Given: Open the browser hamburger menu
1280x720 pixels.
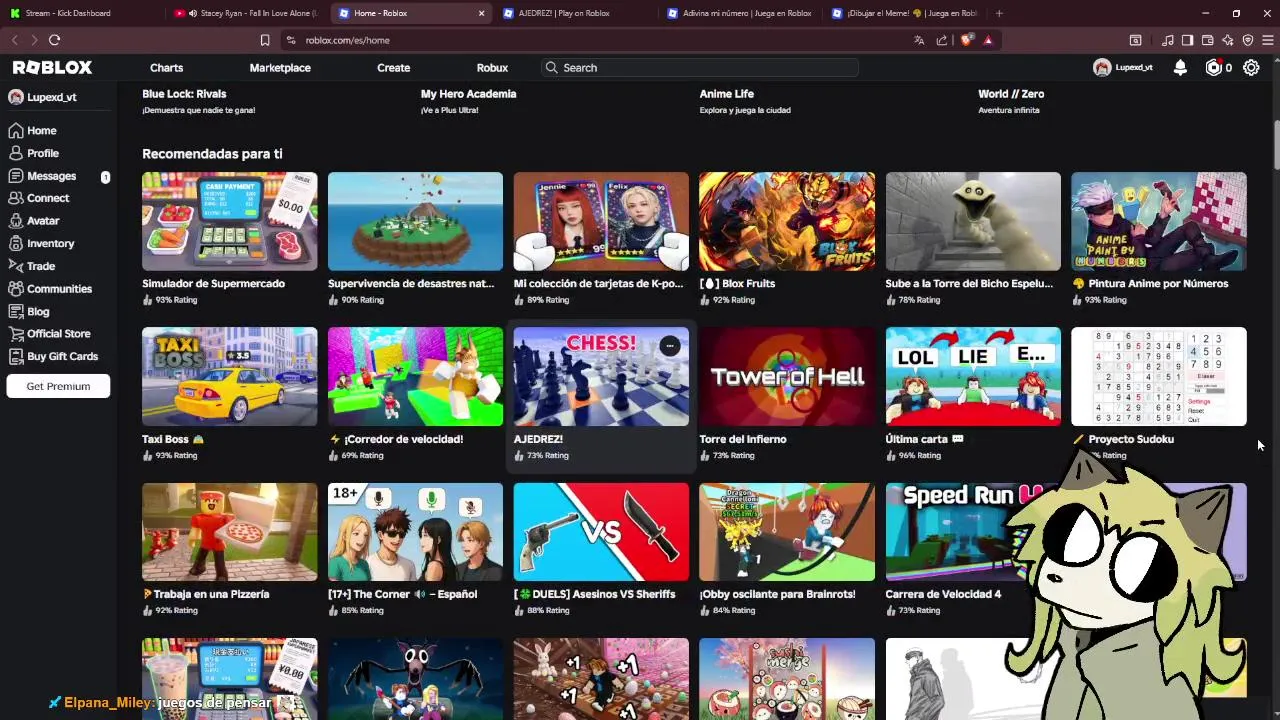Looking at the screenshot, I should tap(1268, 40).
